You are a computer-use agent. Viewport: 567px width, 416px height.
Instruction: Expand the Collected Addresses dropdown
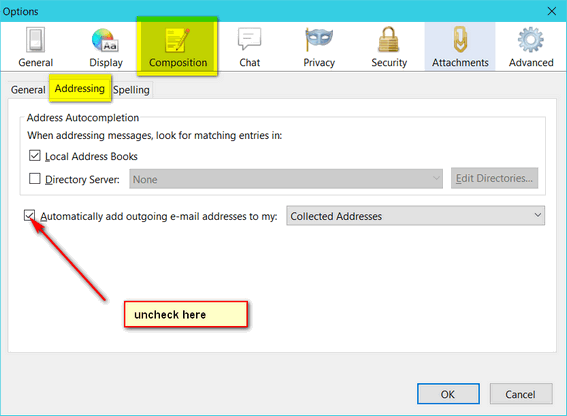tap(415, 216)
